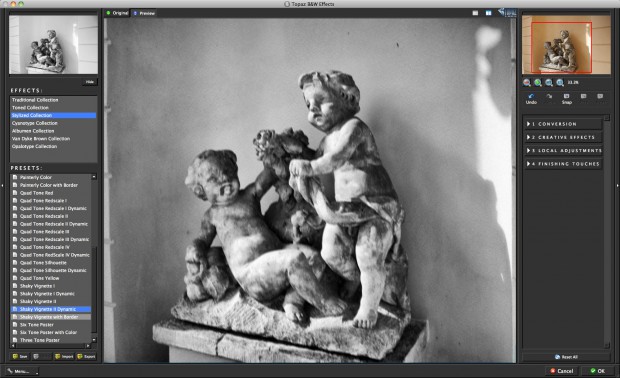Click the color navigator thumbnail

click(x=566, y=45)
